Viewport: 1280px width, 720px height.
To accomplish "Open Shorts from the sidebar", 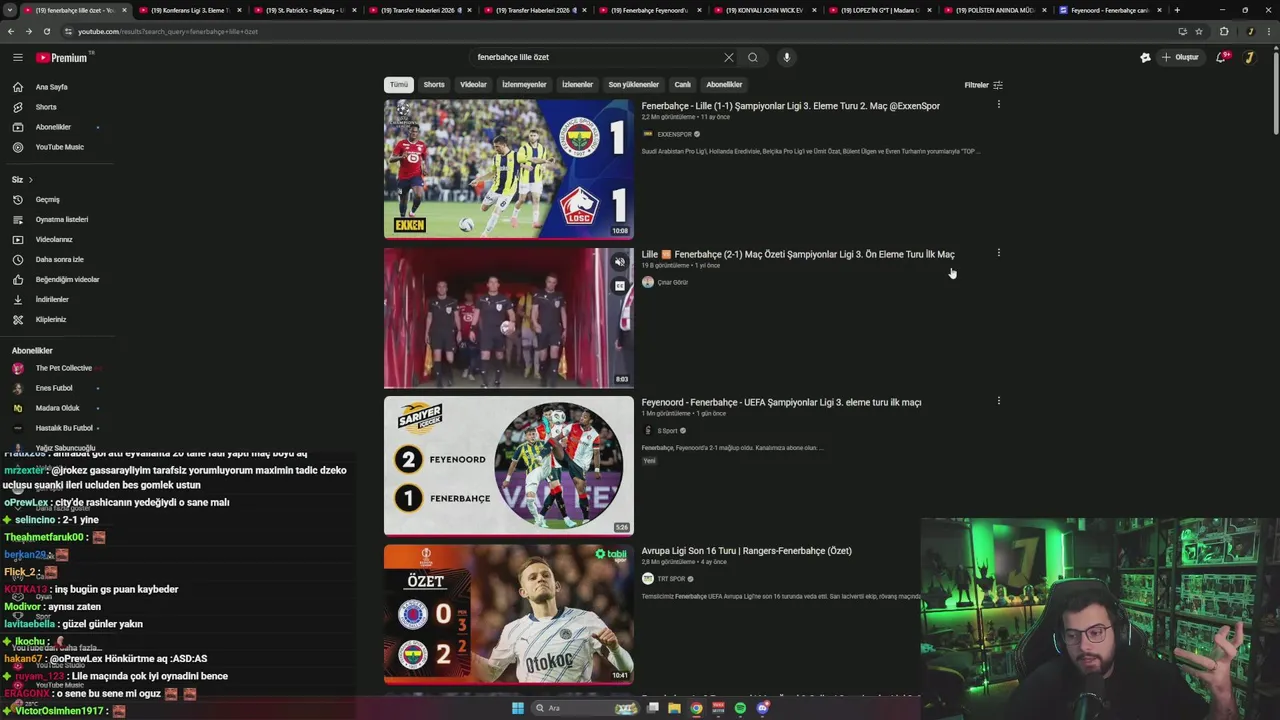I will pyautogui.click(x=46, y=107).
